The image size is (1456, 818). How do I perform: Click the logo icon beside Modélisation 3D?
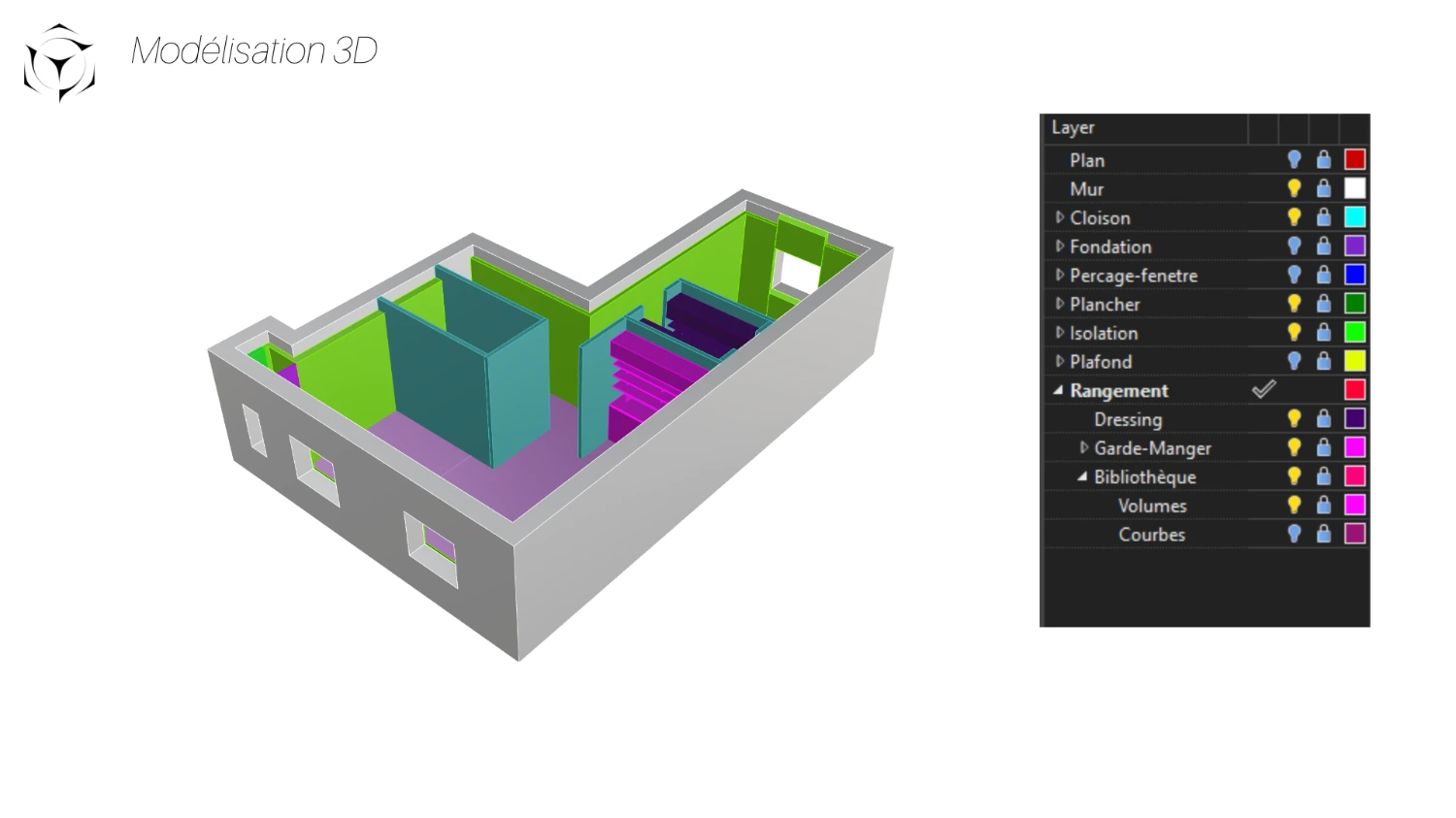click(59, 63)
